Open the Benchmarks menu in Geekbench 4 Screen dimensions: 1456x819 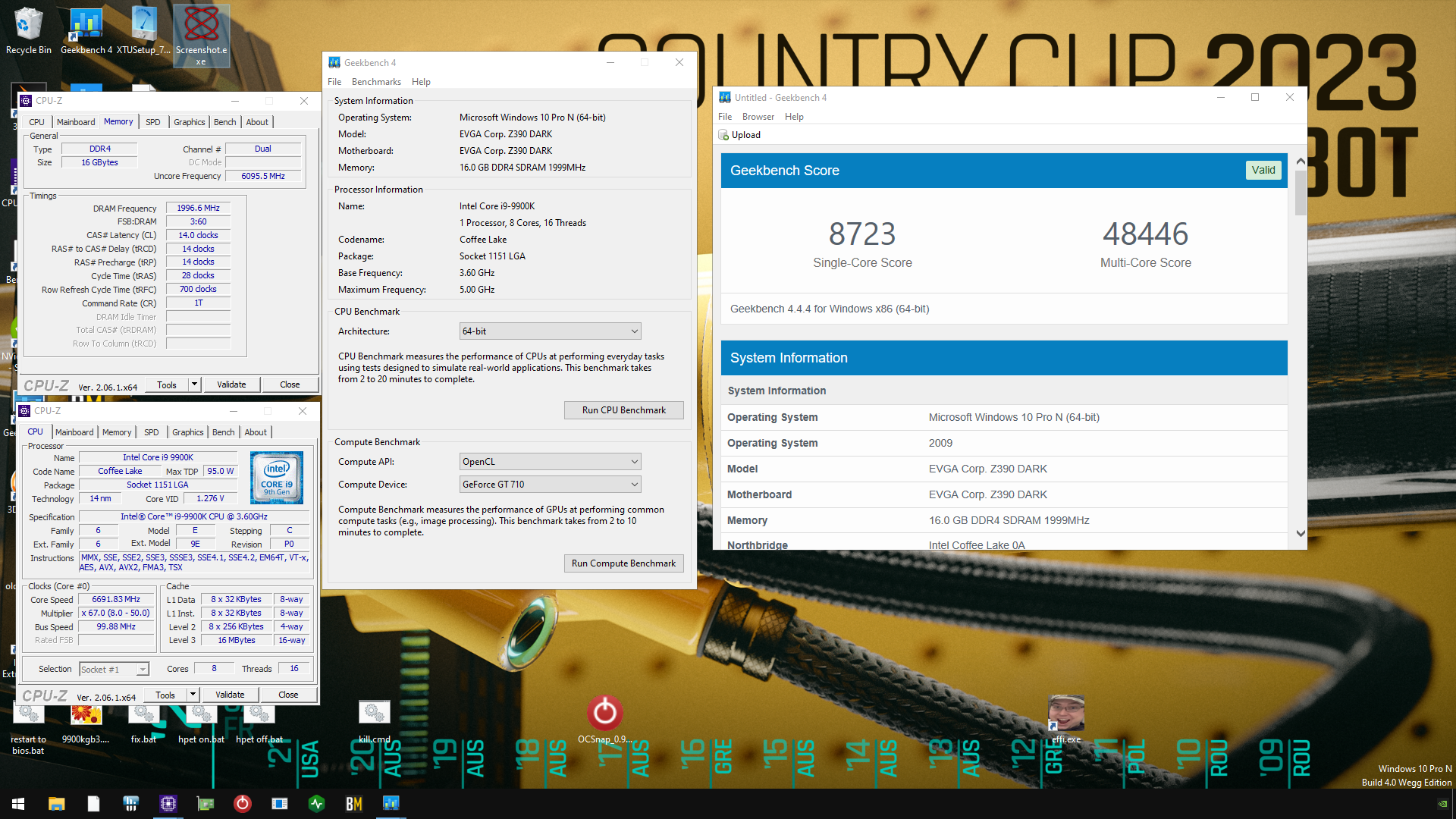click(x=376, y=82)
